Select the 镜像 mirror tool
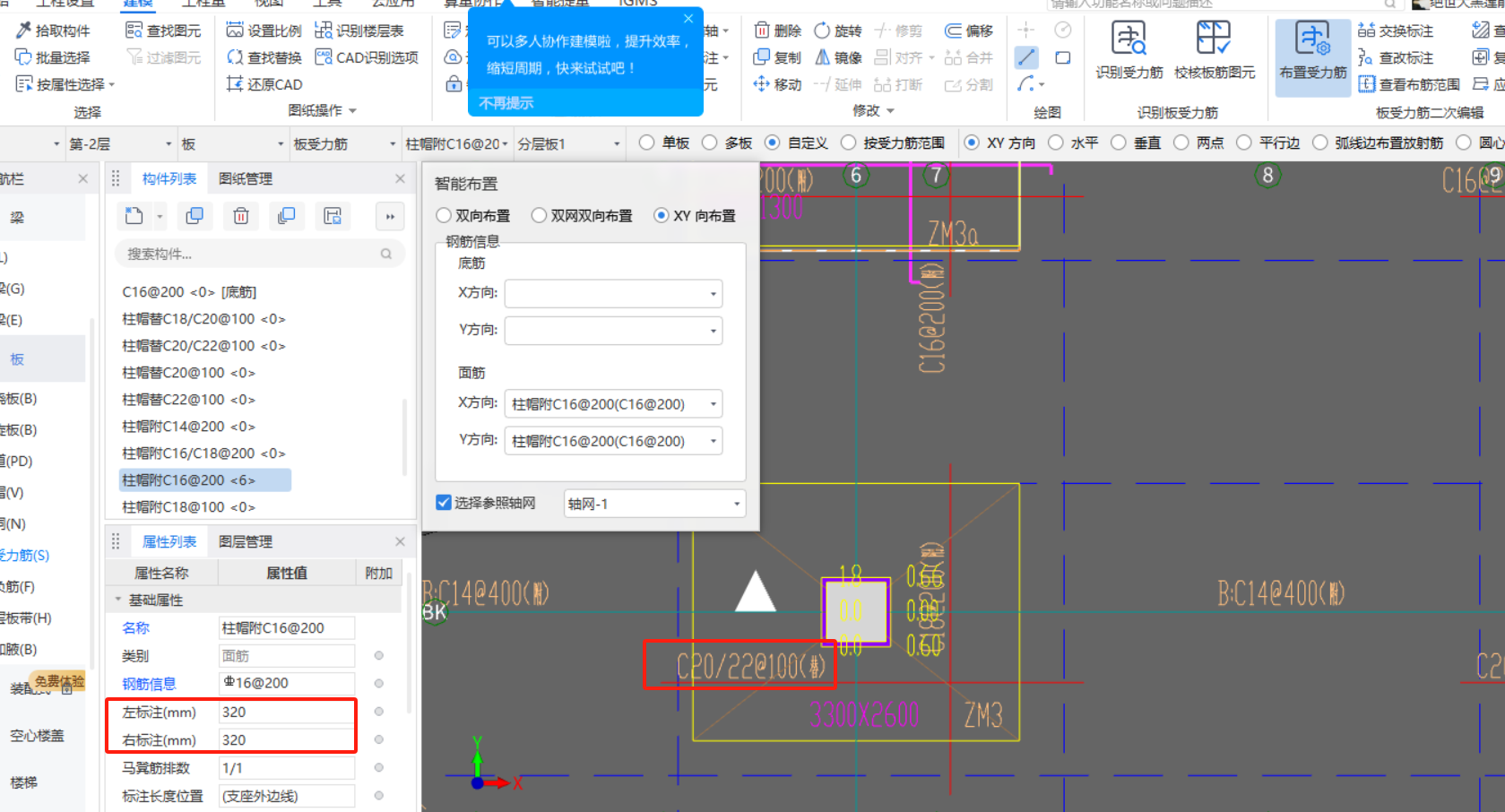The width and height of the screenshot is (1505, 812). tap(838, 57)
